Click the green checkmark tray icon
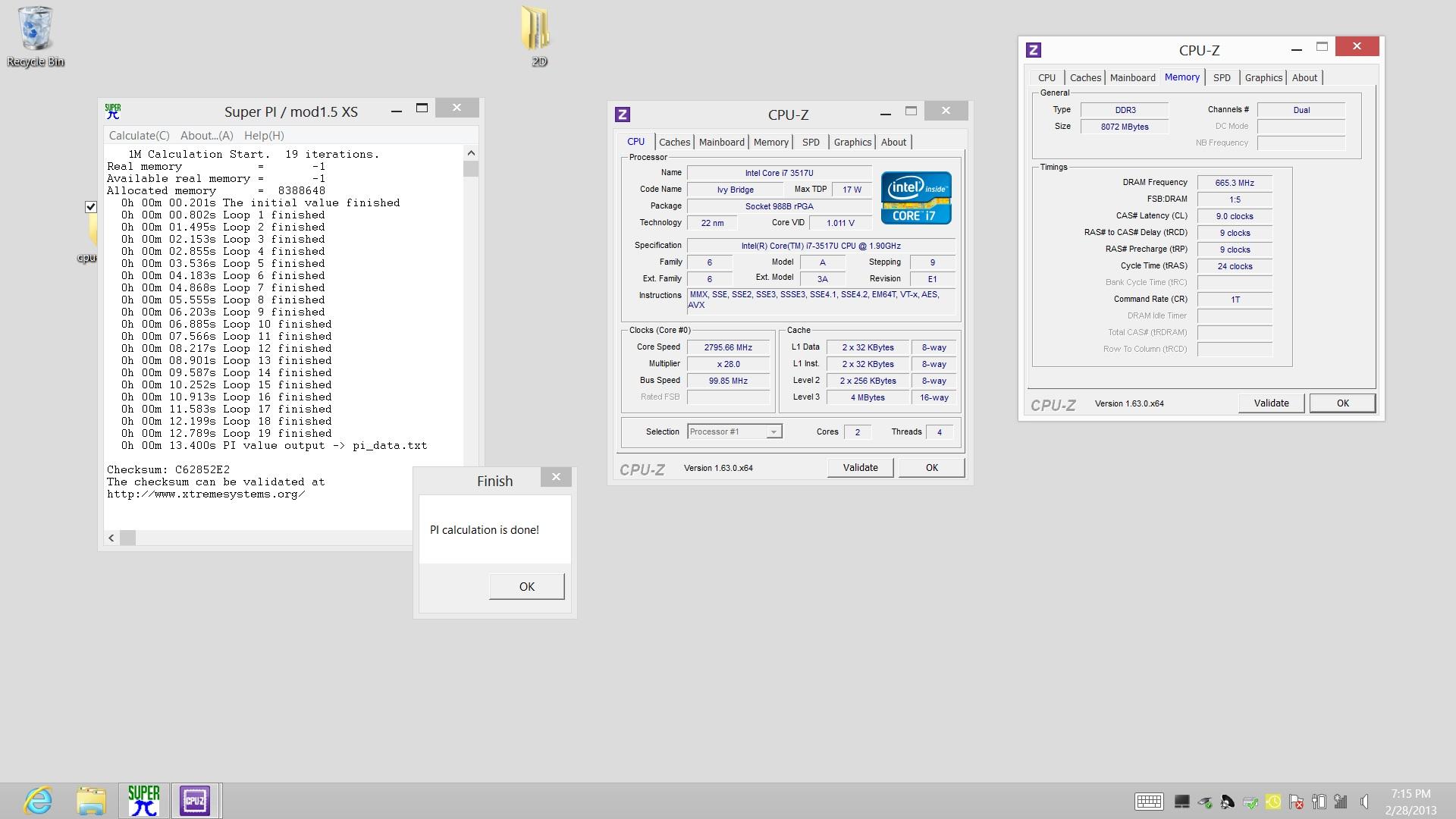1456x819 pixels. pos(1251,802)
